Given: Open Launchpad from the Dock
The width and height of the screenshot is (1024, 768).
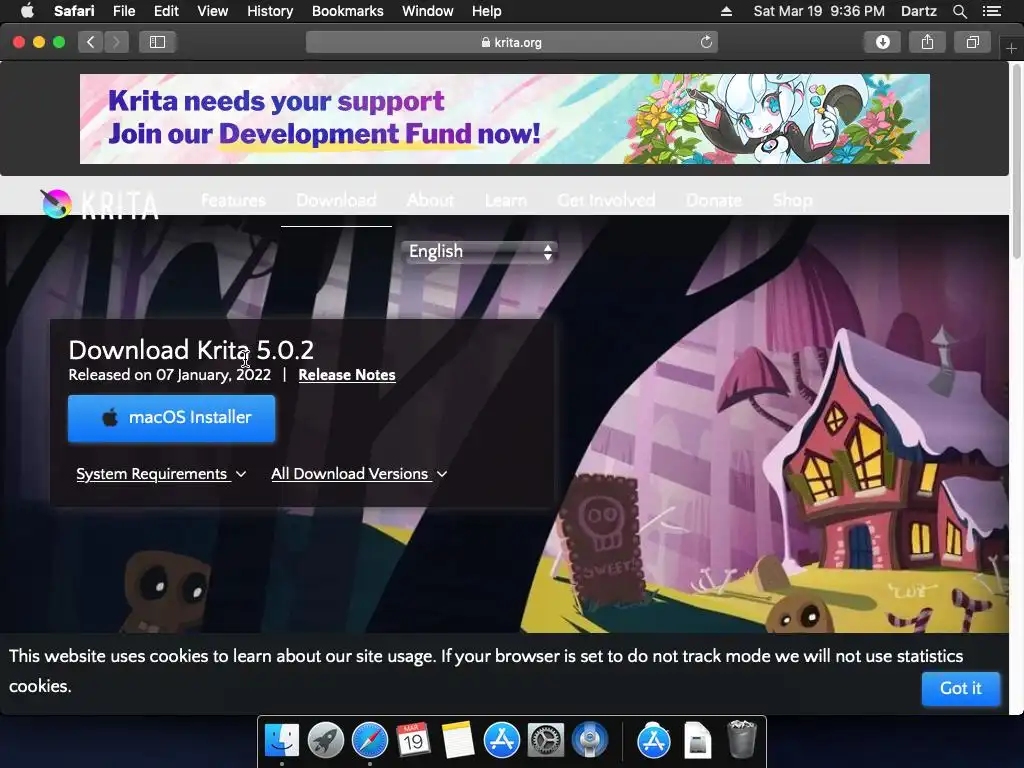Looking at the screenshot, I should [x=325, y=741].
